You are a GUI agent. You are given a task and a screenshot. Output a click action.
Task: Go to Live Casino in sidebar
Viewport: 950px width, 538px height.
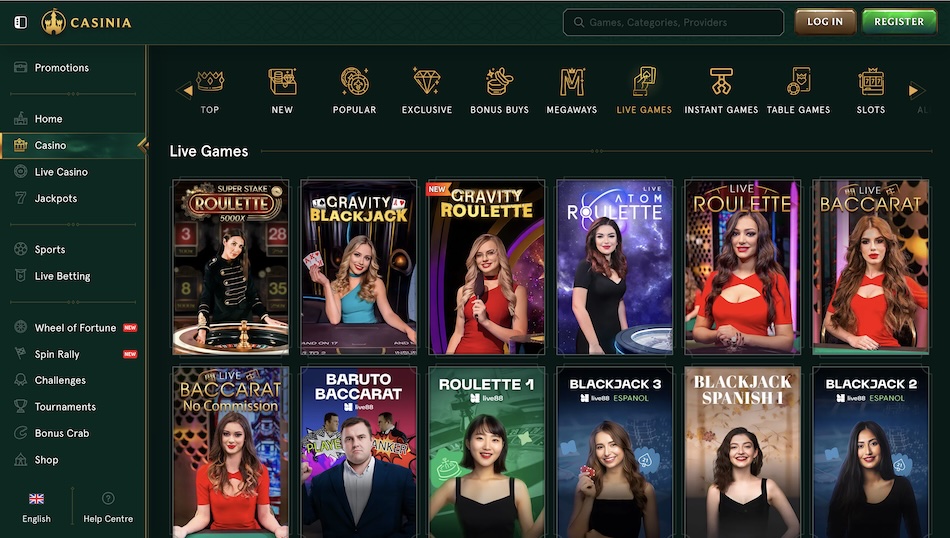[x=61, y=172]
